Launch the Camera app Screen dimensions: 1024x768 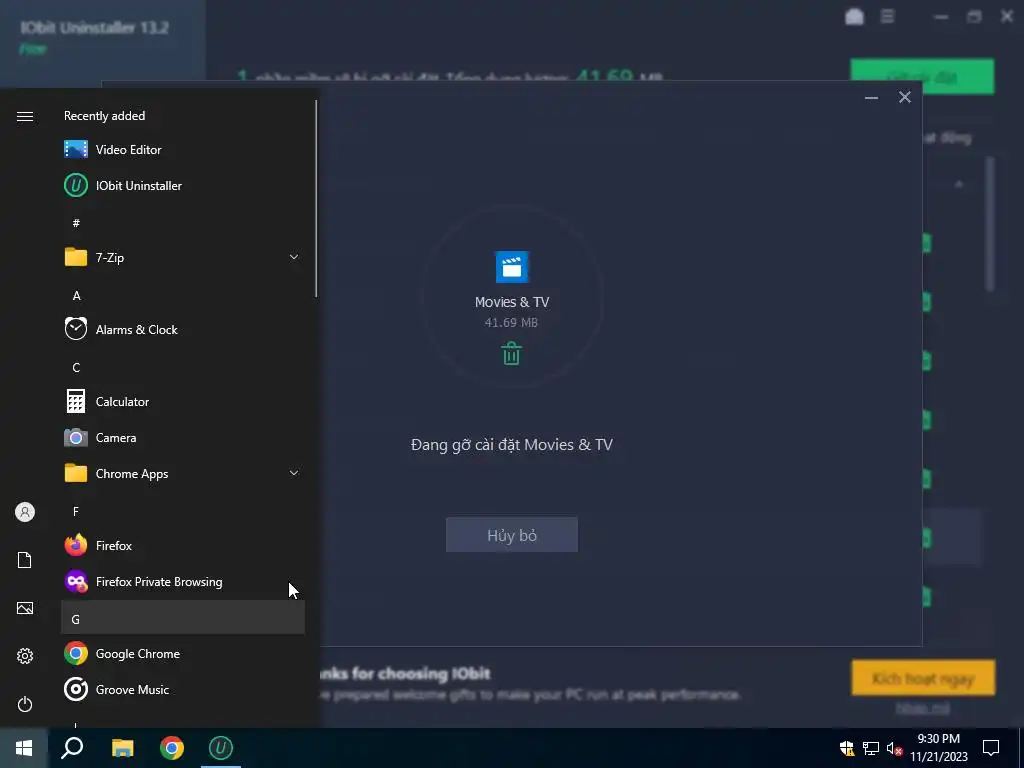(183, 438)
